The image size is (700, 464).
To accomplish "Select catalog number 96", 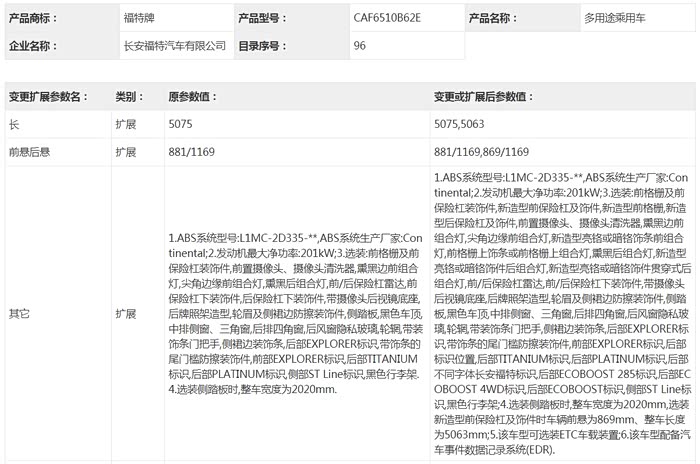I will (359, 46).
